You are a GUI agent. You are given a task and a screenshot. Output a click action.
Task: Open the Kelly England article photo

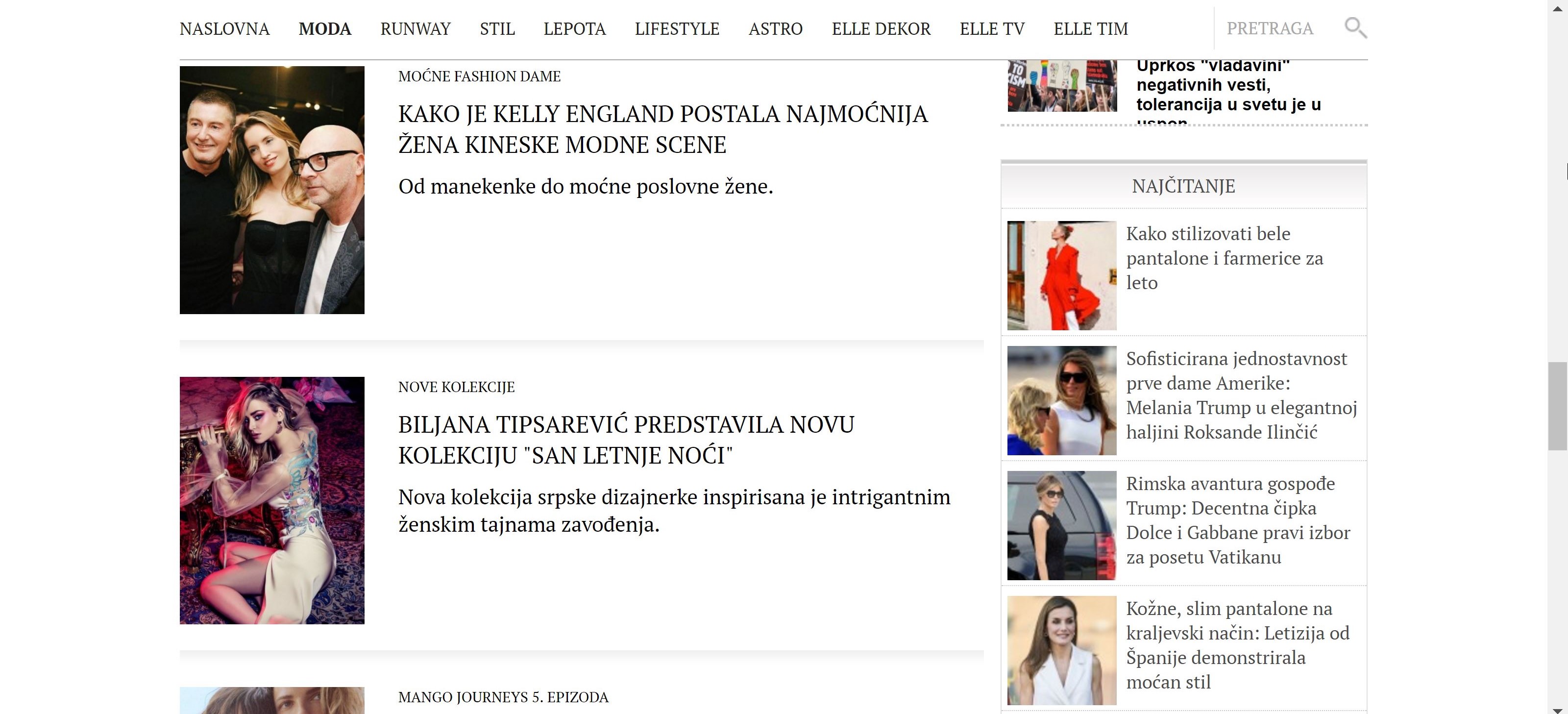(x=272, y=190)
